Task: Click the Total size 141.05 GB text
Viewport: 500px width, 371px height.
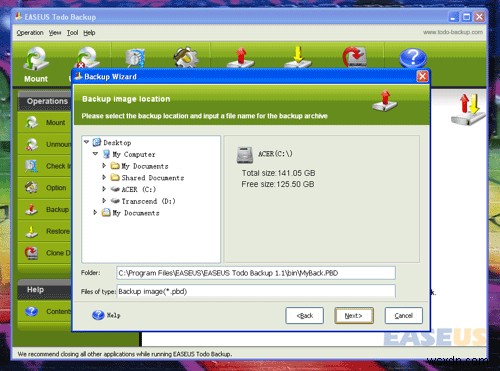Action: pyautogui.click(x=278, y=173)
